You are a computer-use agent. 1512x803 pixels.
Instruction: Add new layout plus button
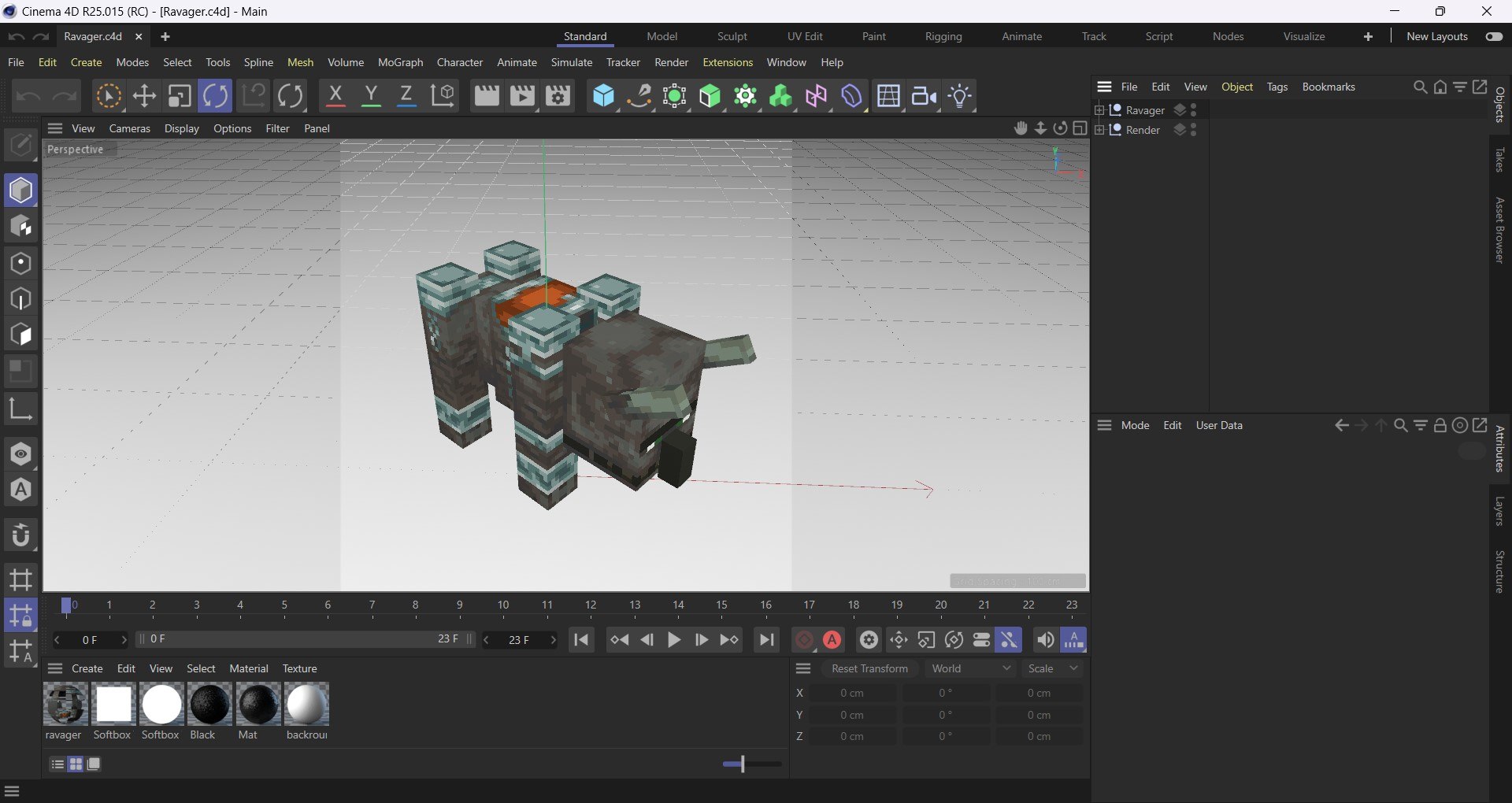(x=1368, y=36)
